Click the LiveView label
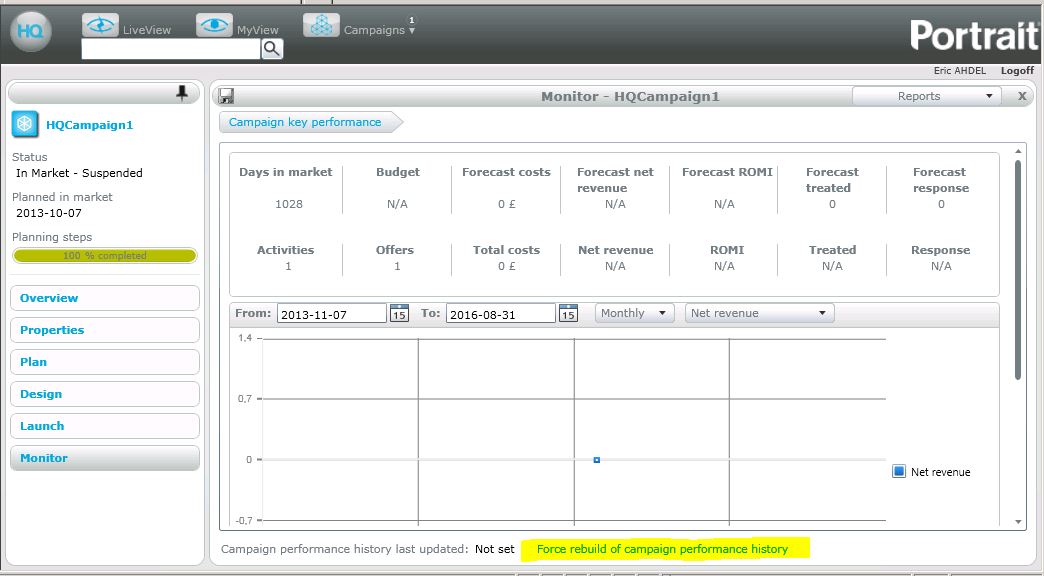Viewport: 1044px width, 576px height. (146, 30)
